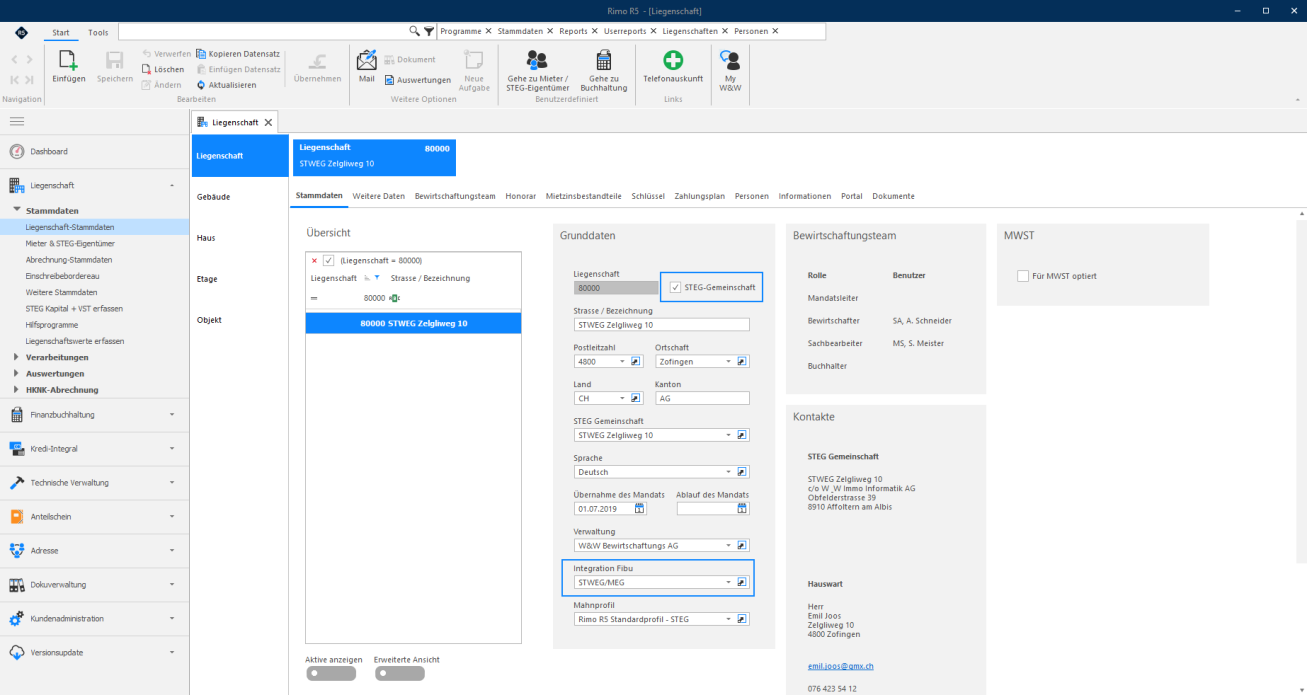Expand Verarbeitungen tree node
This screenshot has width=1307, height=695.
pos(16,357)
